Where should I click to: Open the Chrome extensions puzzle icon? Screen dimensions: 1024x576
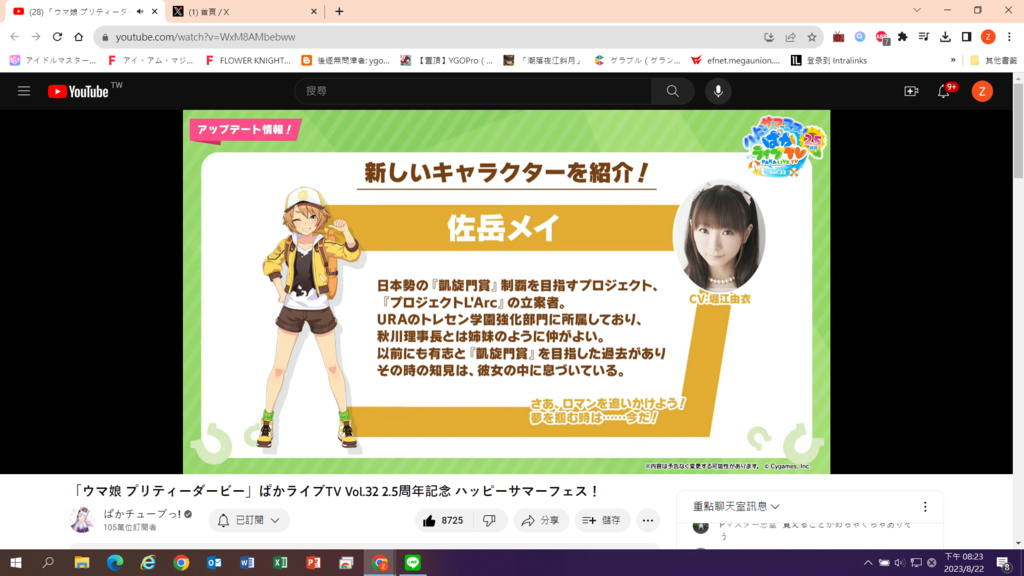click(x=903, y=37)
